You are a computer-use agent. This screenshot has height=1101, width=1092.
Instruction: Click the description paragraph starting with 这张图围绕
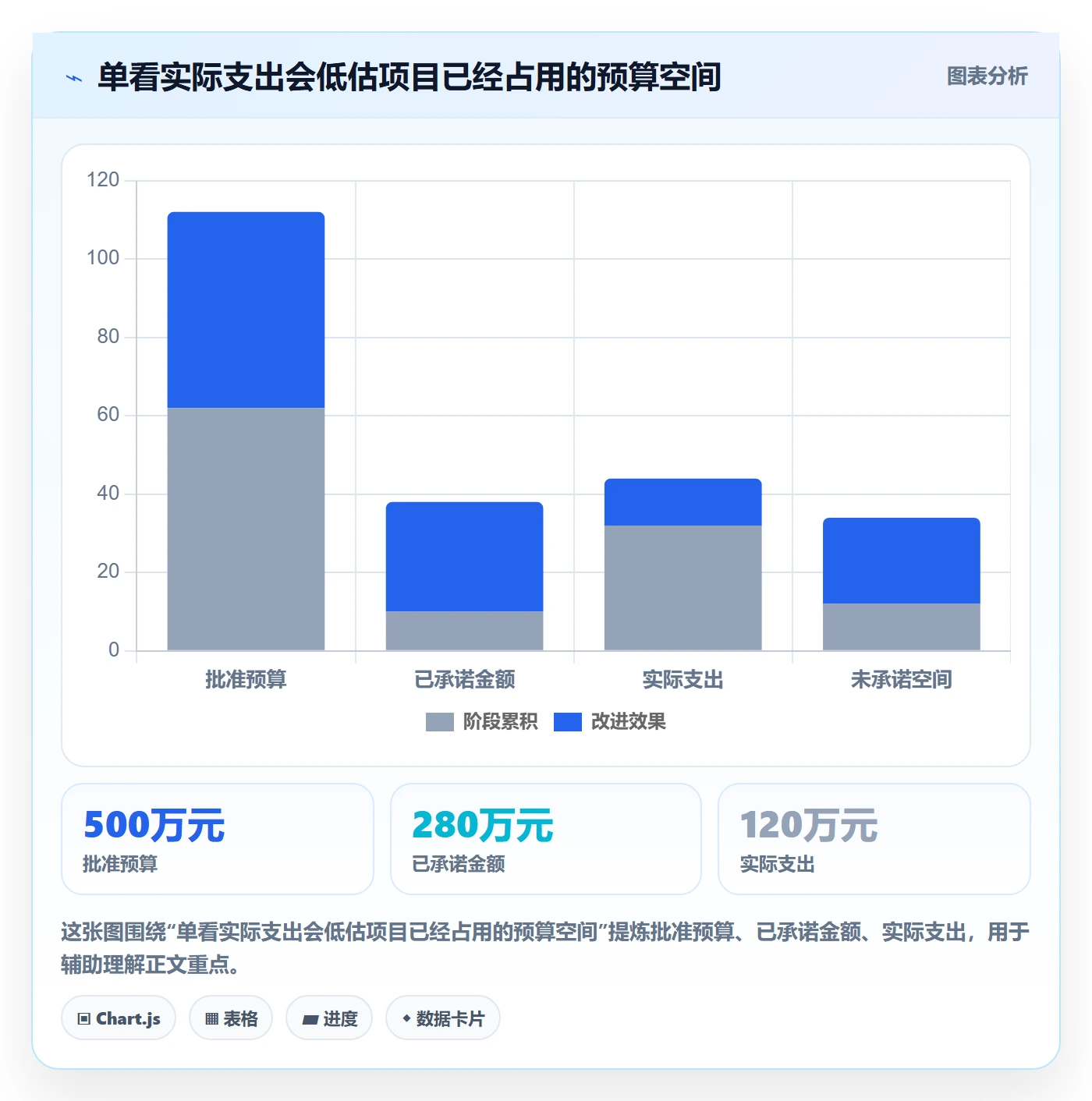coord(545,948)
